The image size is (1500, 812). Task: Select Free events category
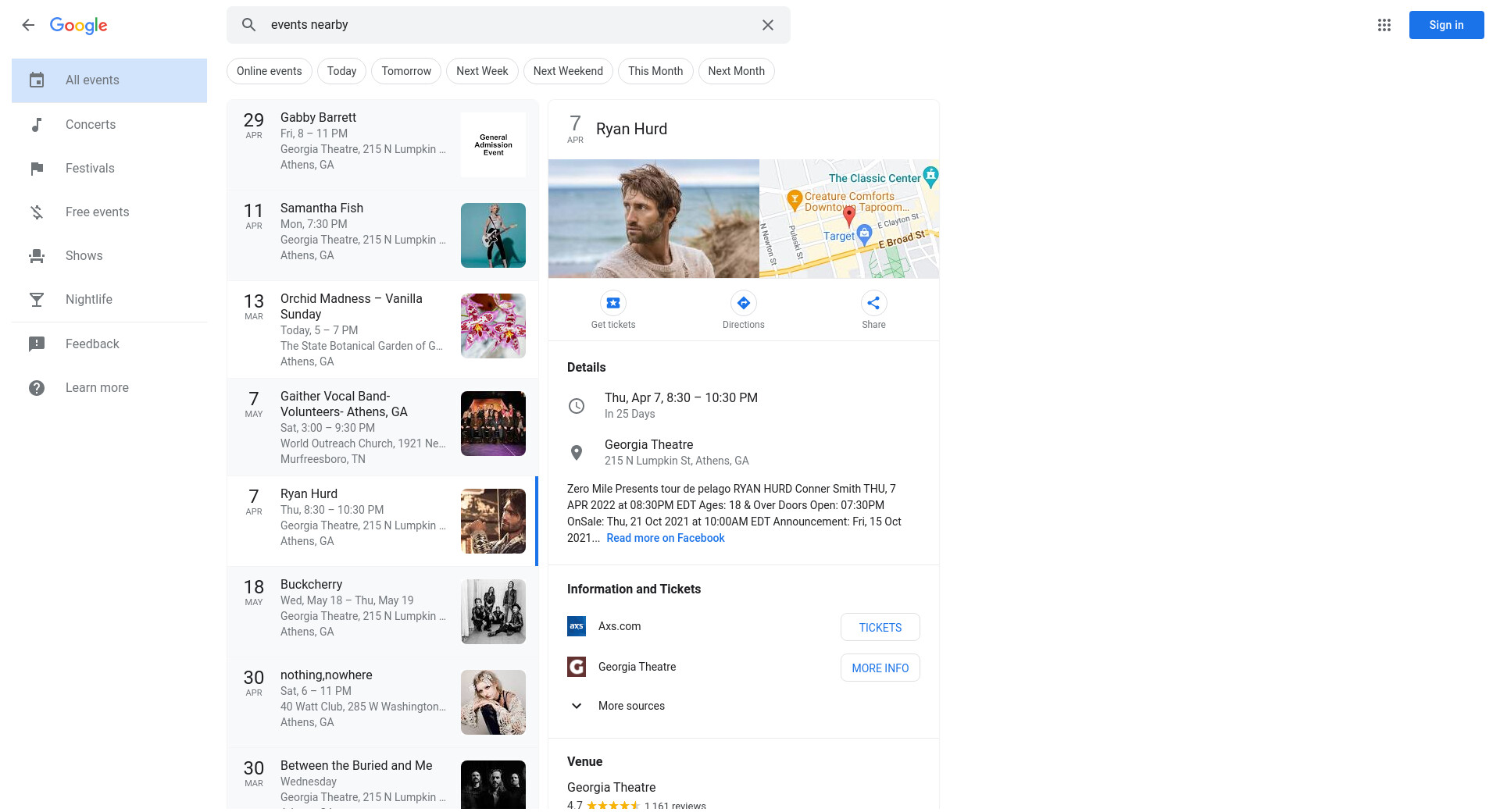pyautogui.click(x=97, y=212)
